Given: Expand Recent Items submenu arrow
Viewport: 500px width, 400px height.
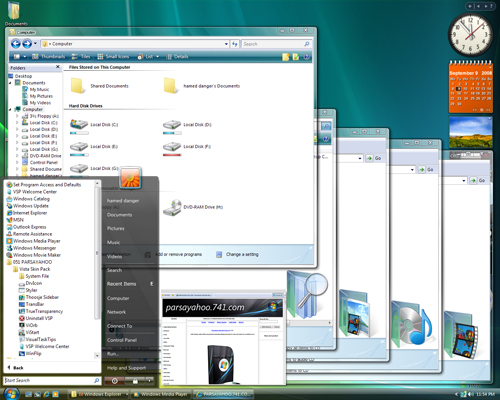Looking at the screenshot, I should [152, 284].
